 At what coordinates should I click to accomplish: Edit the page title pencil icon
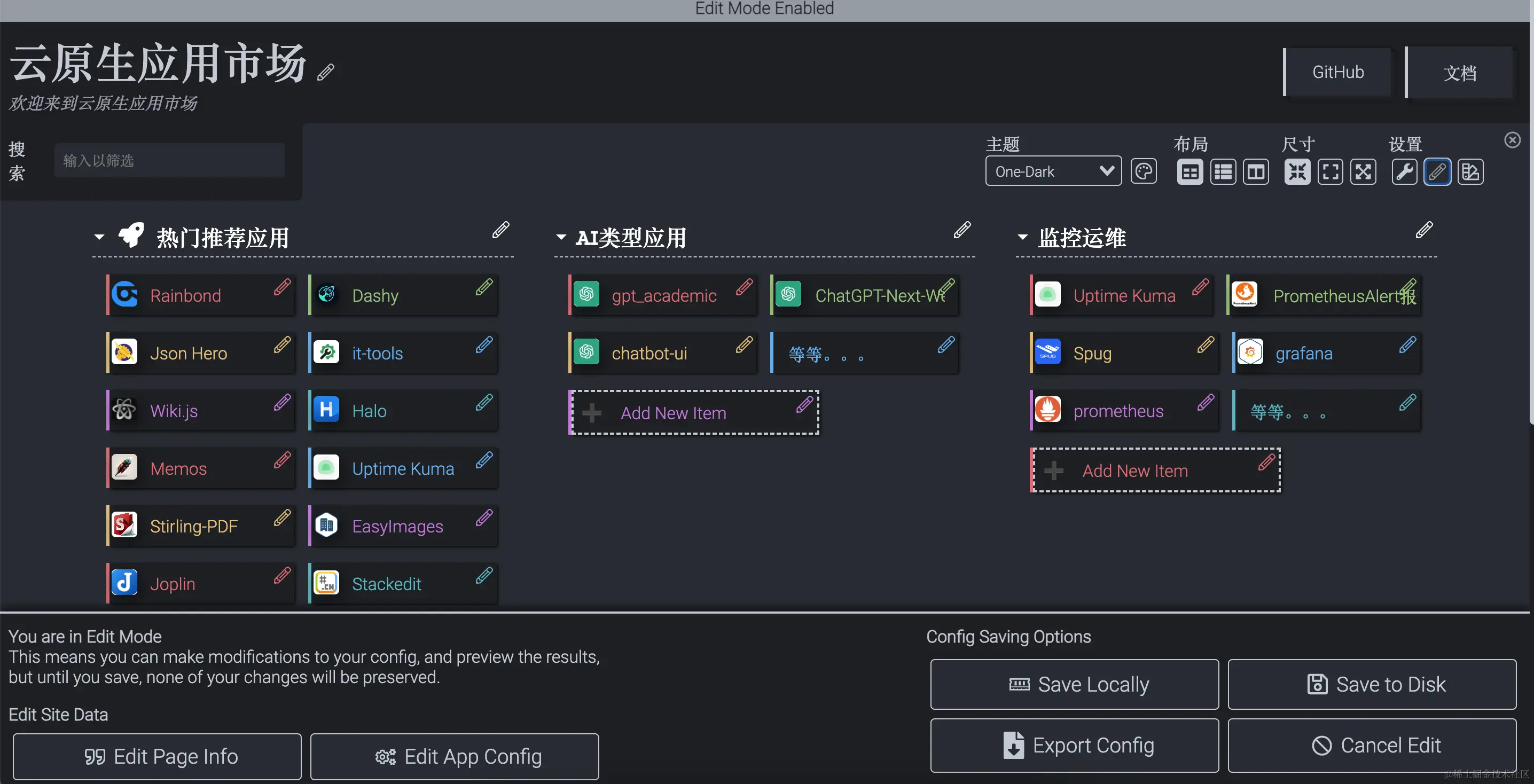pyautogui.click(x=326, y=72)
